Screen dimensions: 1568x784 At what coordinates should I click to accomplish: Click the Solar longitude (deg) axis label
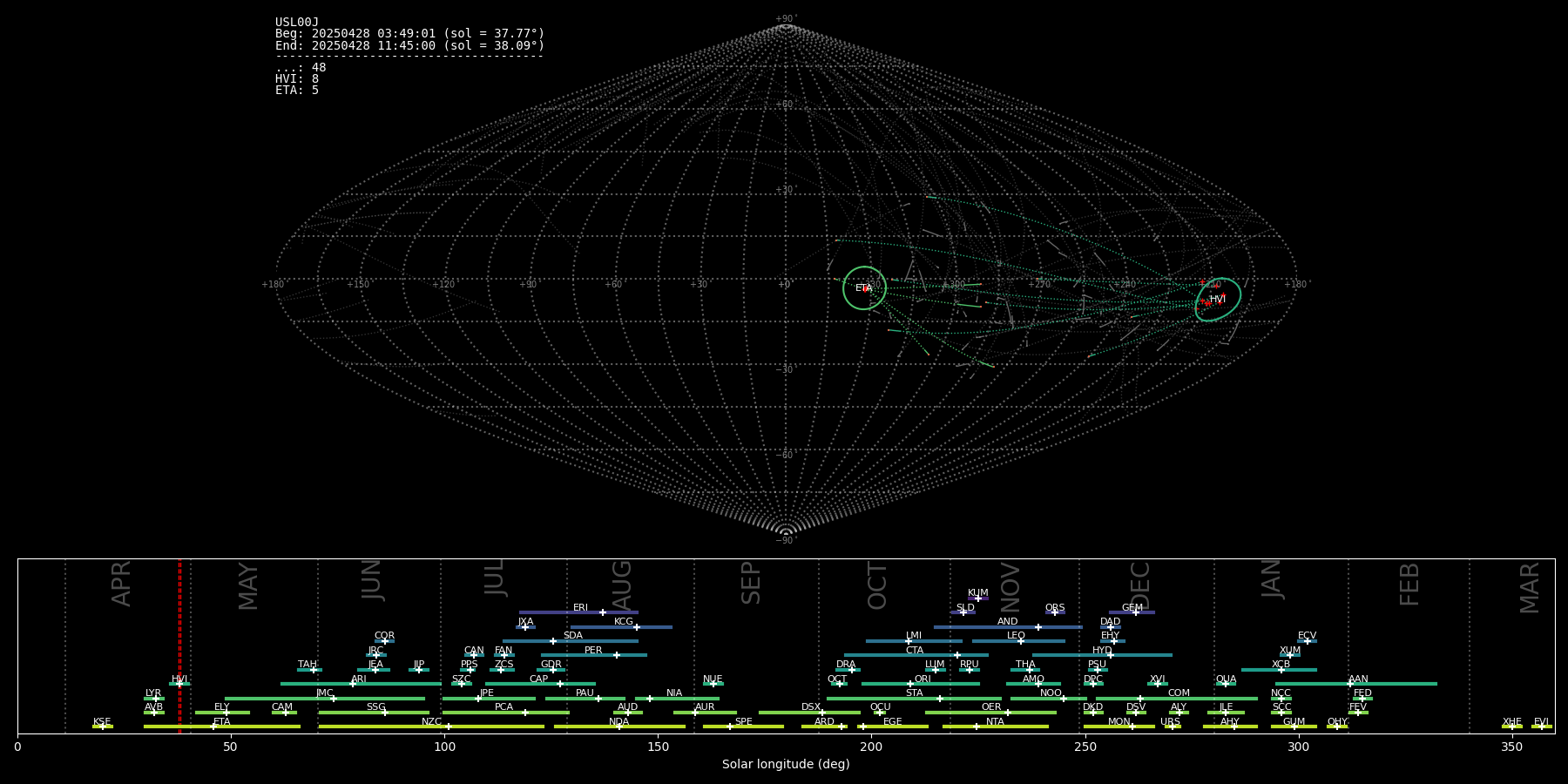click(x=786, y=764)
